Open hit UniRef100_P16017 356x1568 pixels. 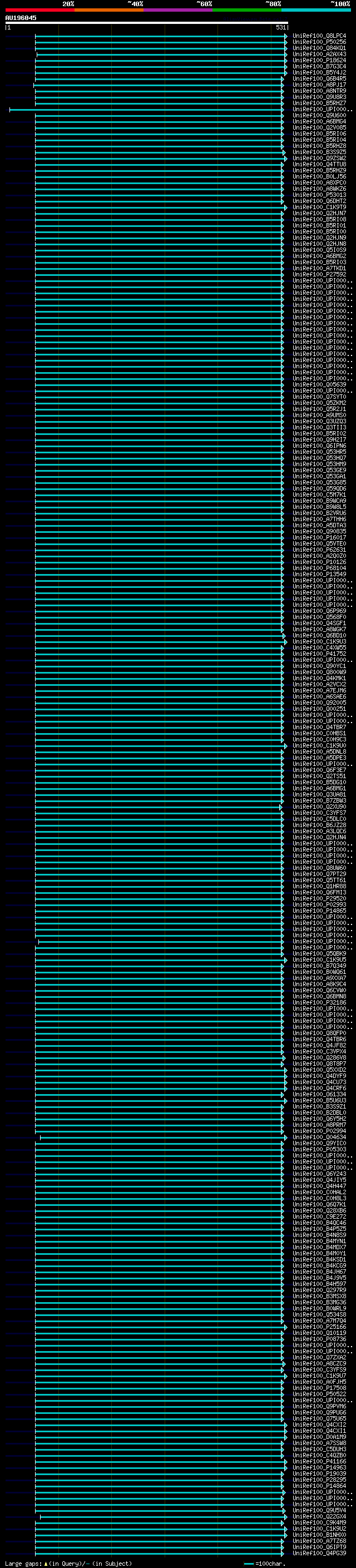pos(319,537)
